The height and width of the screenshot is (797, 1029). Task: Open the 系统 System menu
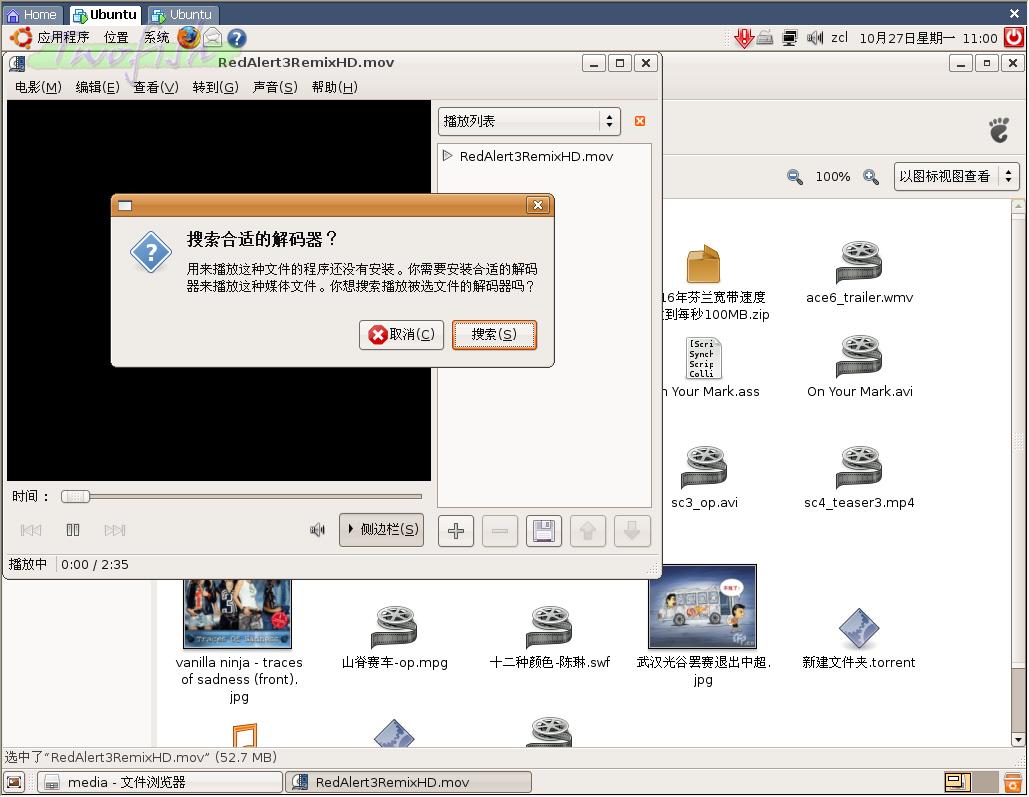(156, 37)
